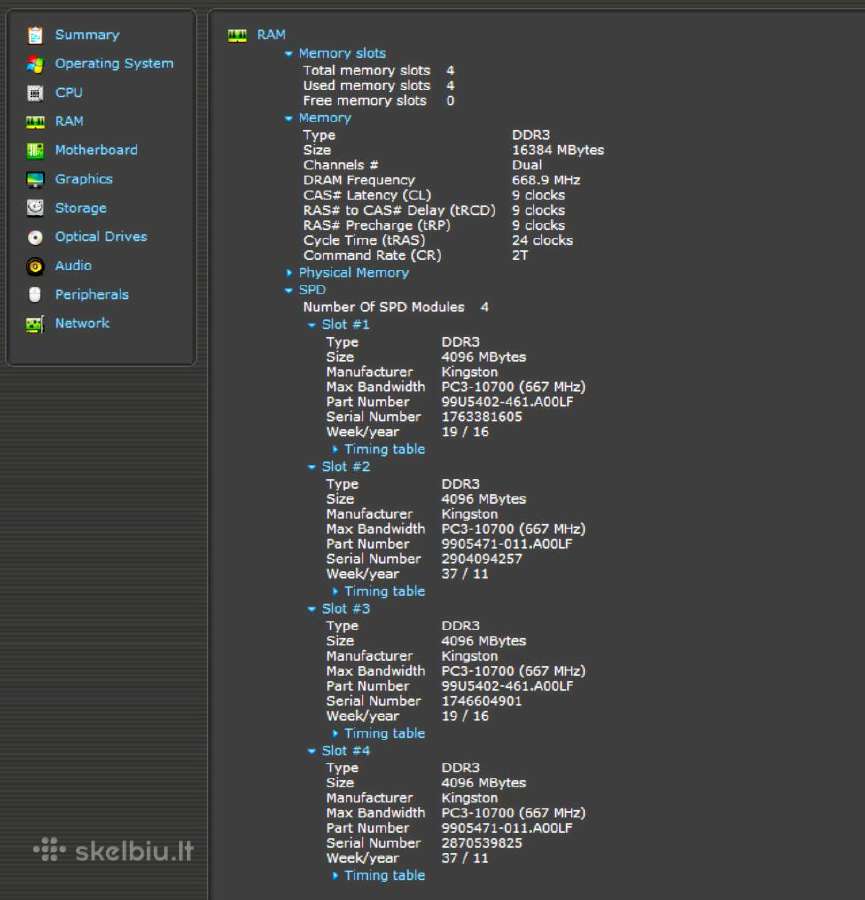
Task: Click the RAS# Precharge (tRP) label
Action: point(377,226)
